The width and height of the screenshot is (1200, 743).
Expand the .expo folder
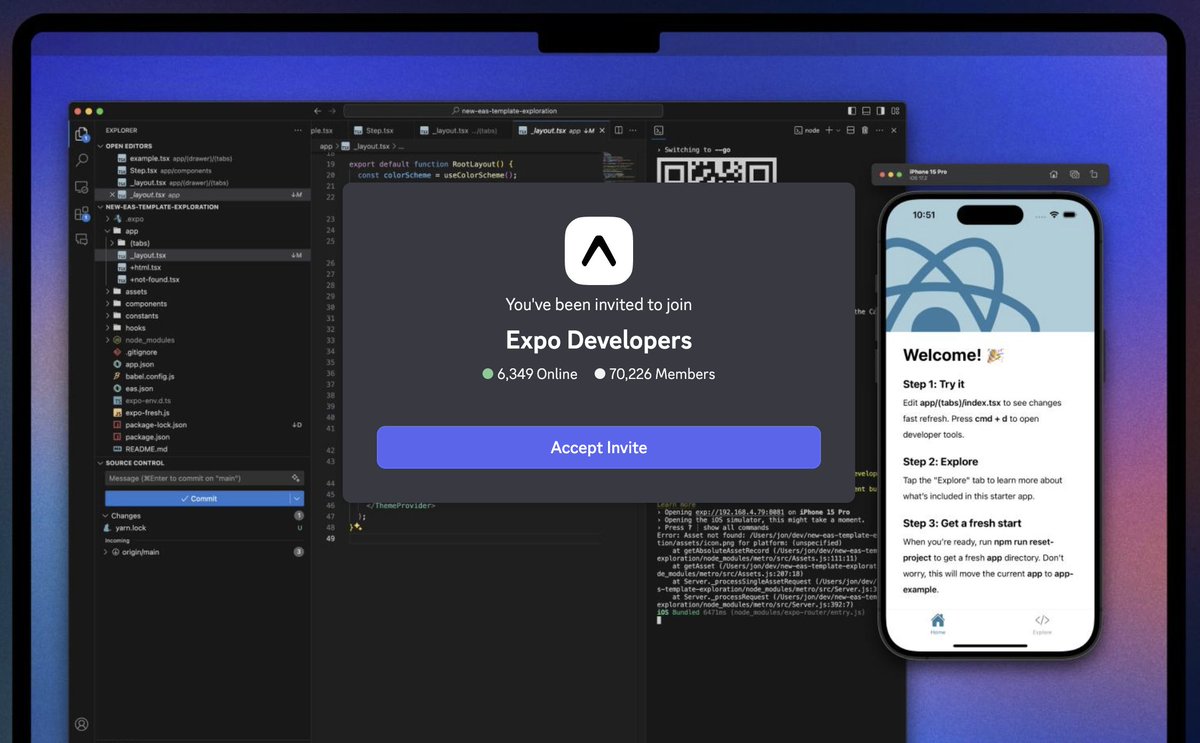[x=108, y=218]
